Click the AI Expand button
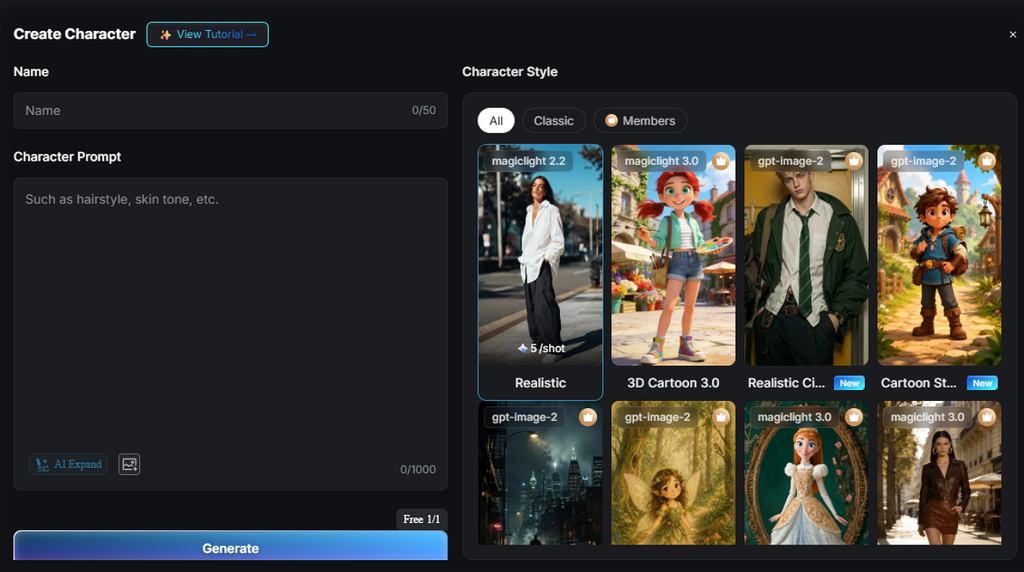This screenshot has width=1024, height=572. (x=69, y=464)
